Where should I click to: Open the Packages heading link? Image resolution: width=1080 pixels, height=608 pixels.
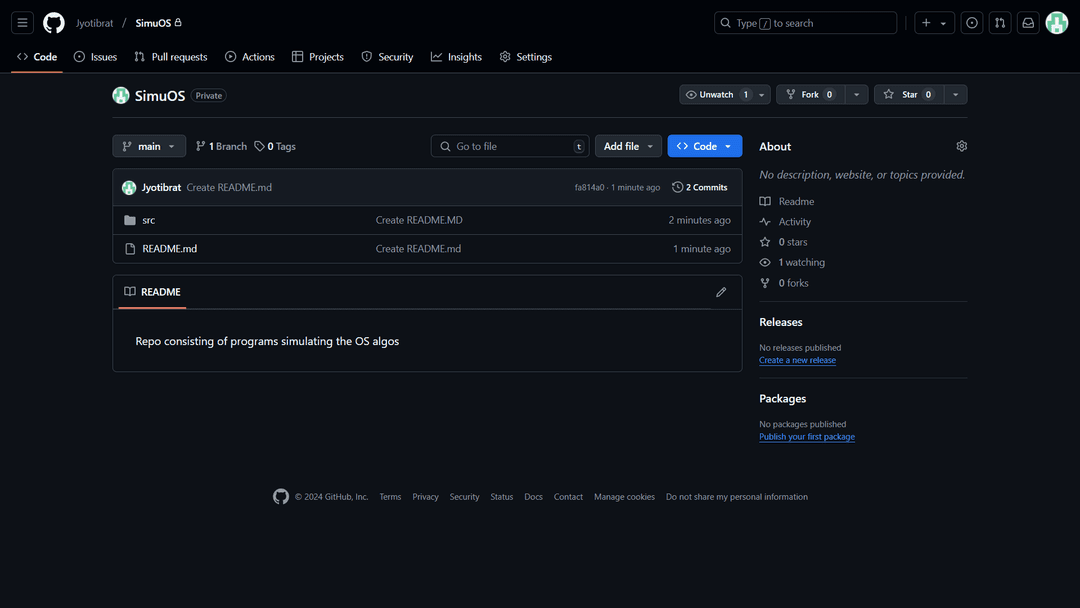(782, 399)
